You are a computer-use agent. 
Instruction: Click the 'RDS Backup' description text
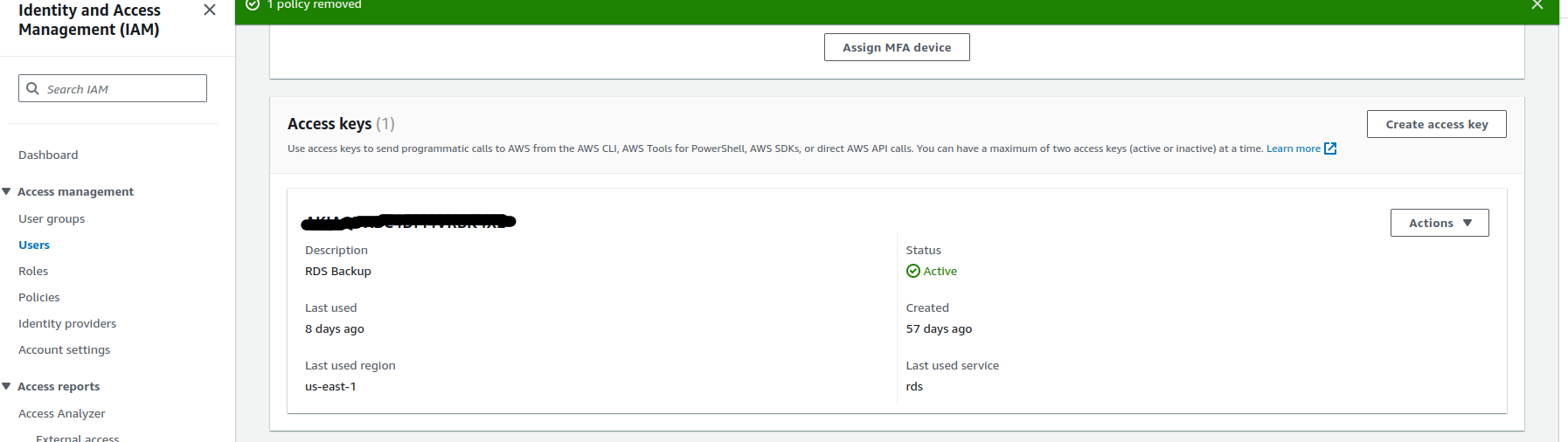(338, 271)
